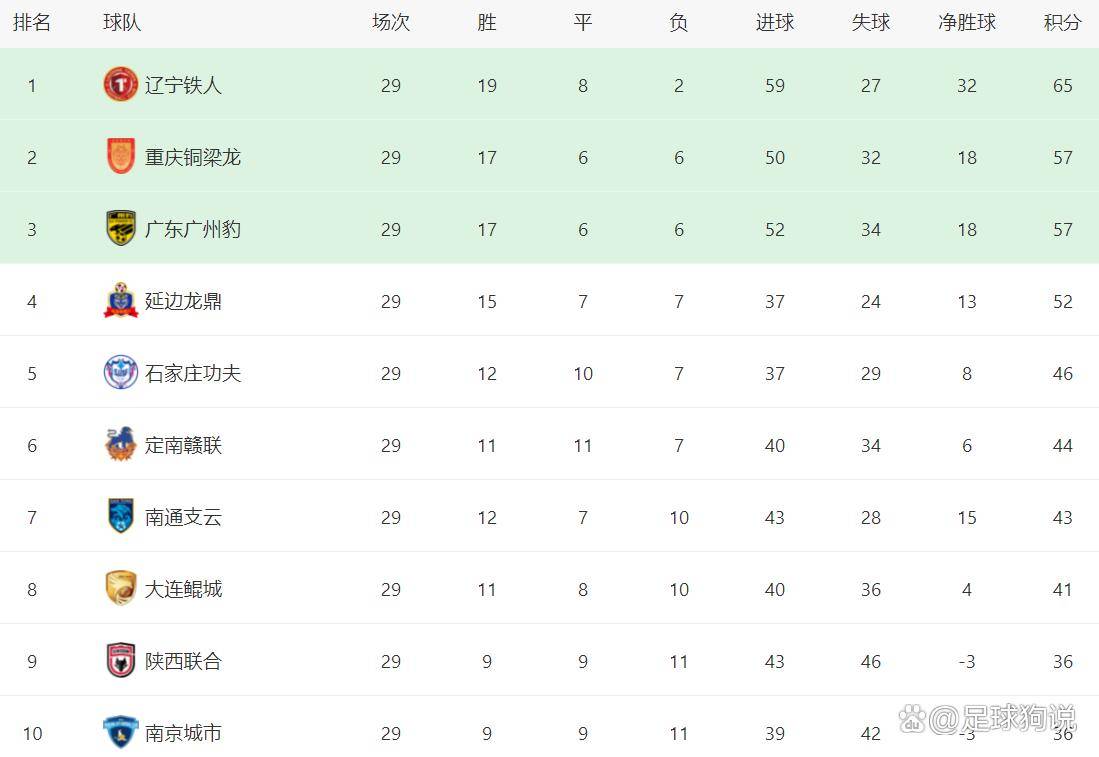Open the 重庆铜梁龙 team name link

click(x=193, y=157)
